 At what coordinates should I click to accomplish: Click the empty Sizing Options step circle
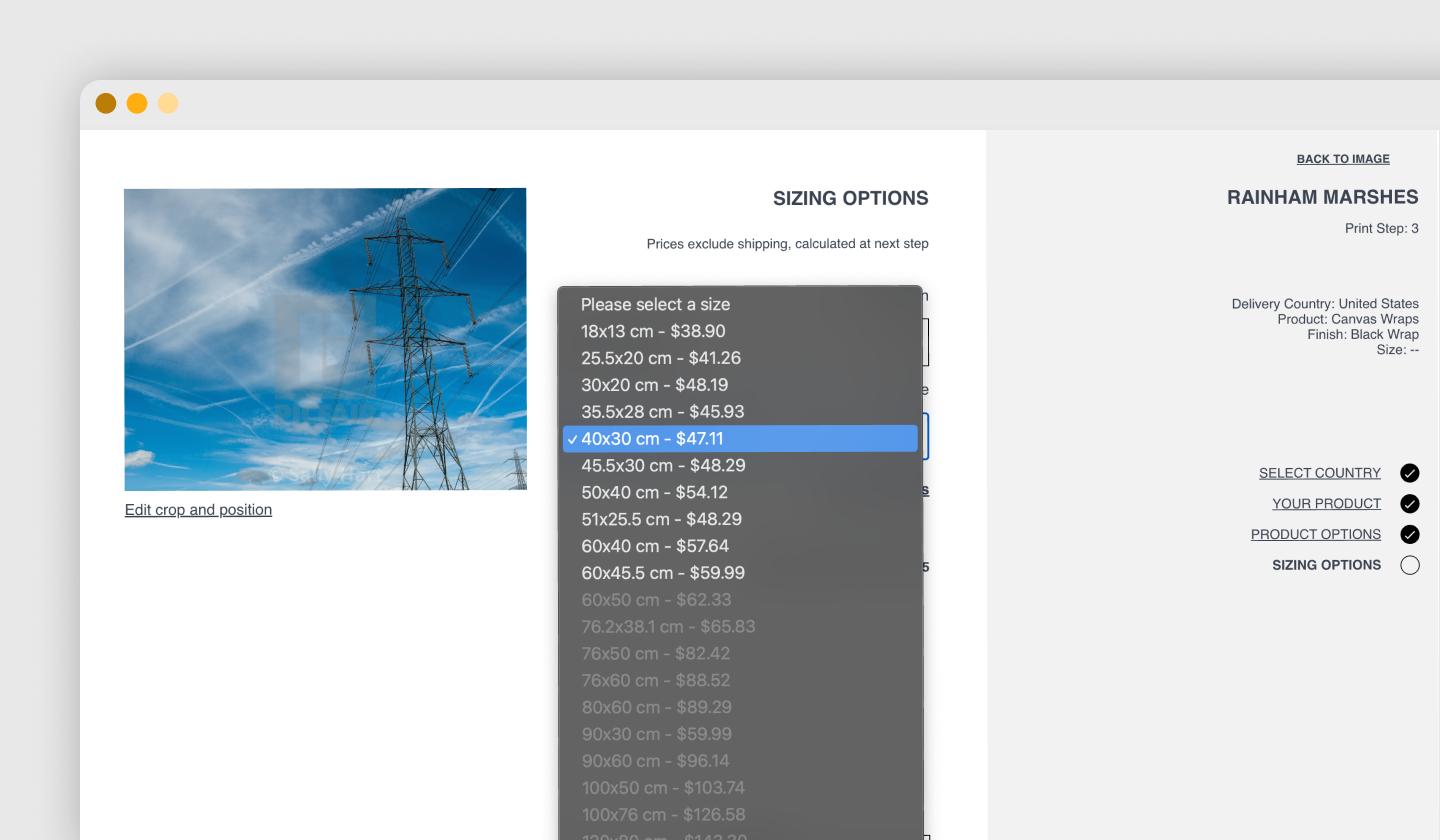click(x=1410, y=566)
